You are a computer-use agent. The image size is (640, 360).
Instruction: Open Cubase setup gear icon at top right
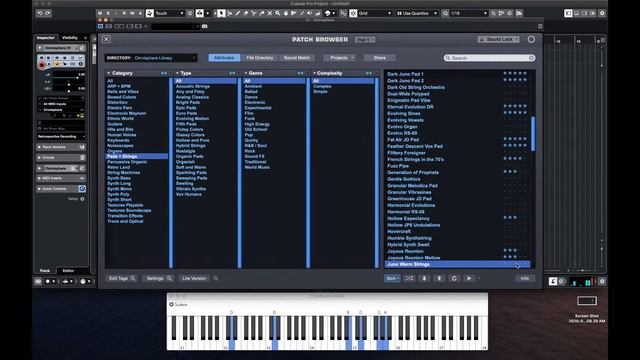[x=602, y=13]
